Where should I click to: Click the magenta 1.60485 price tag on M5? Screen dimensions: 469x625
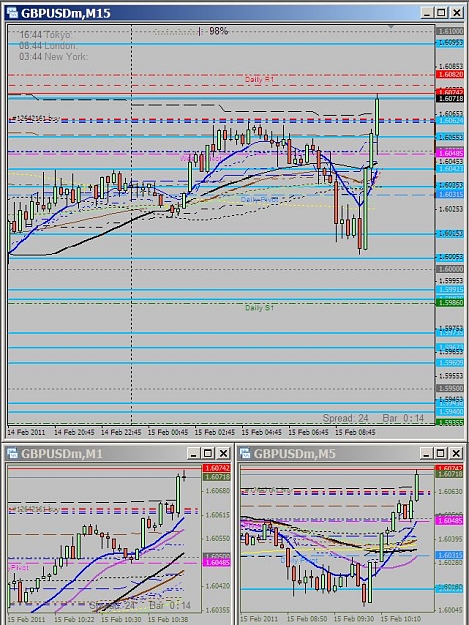450,521
